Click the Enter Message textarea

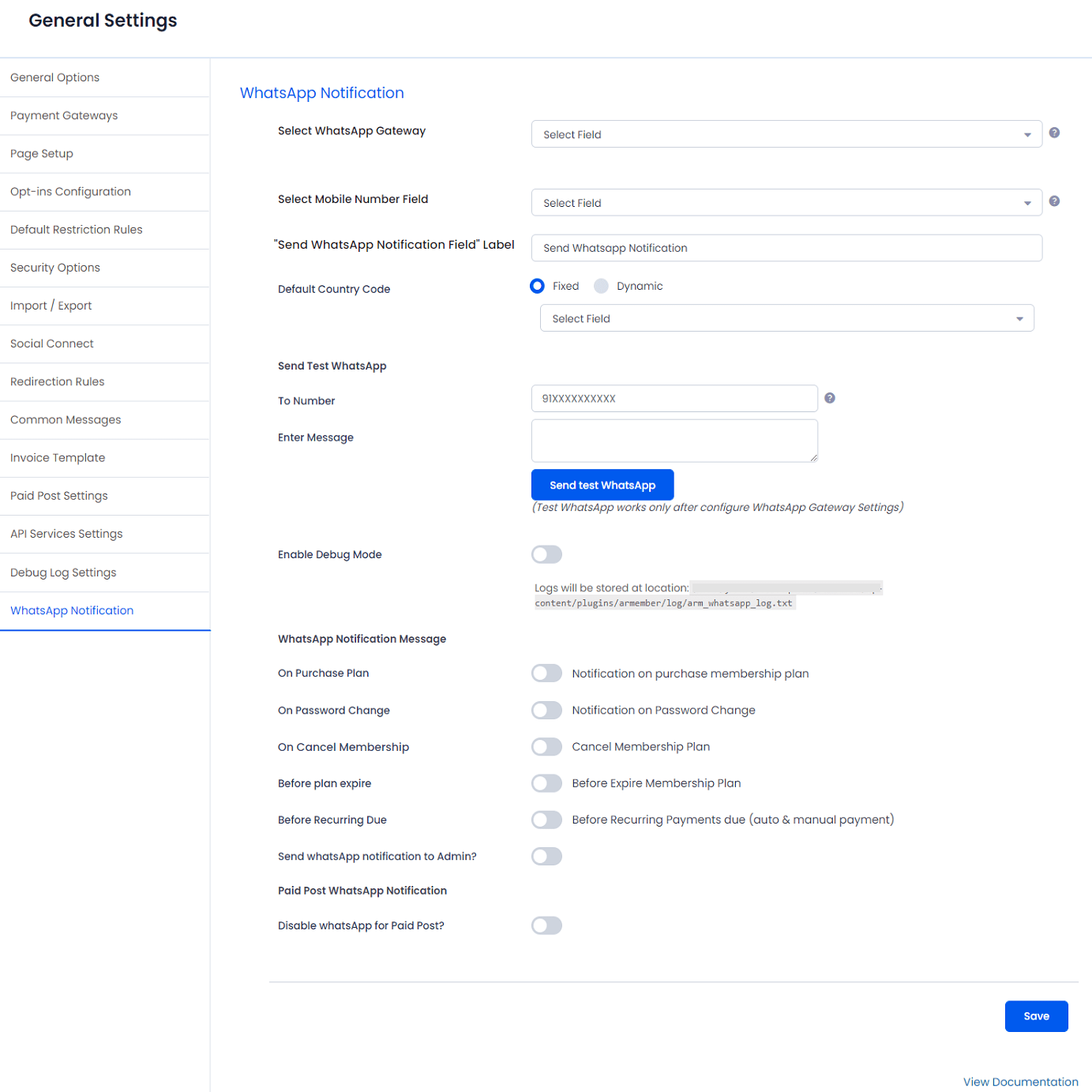(x=674, y=441)
